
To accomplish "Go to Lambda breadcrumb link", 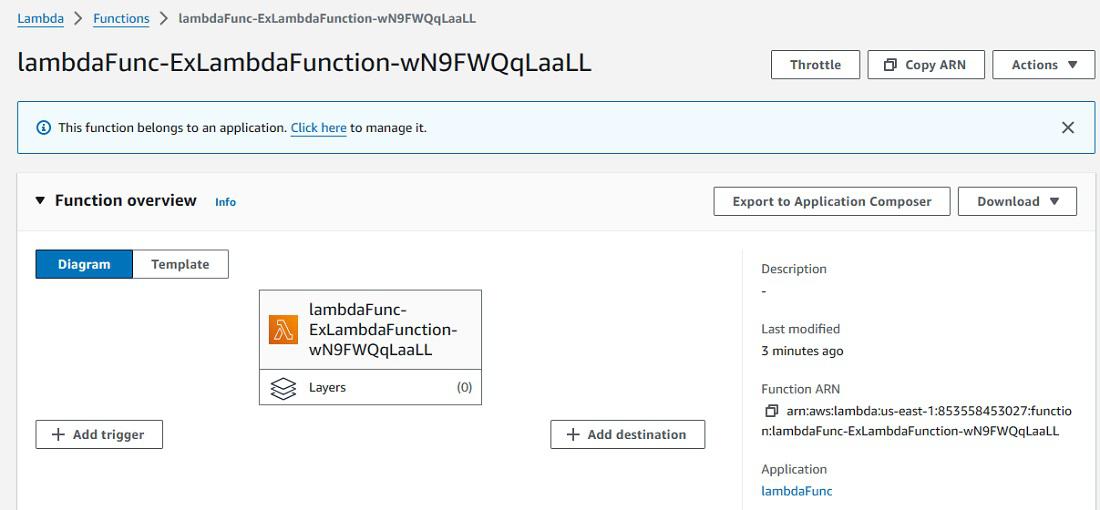I will (40, 18).
